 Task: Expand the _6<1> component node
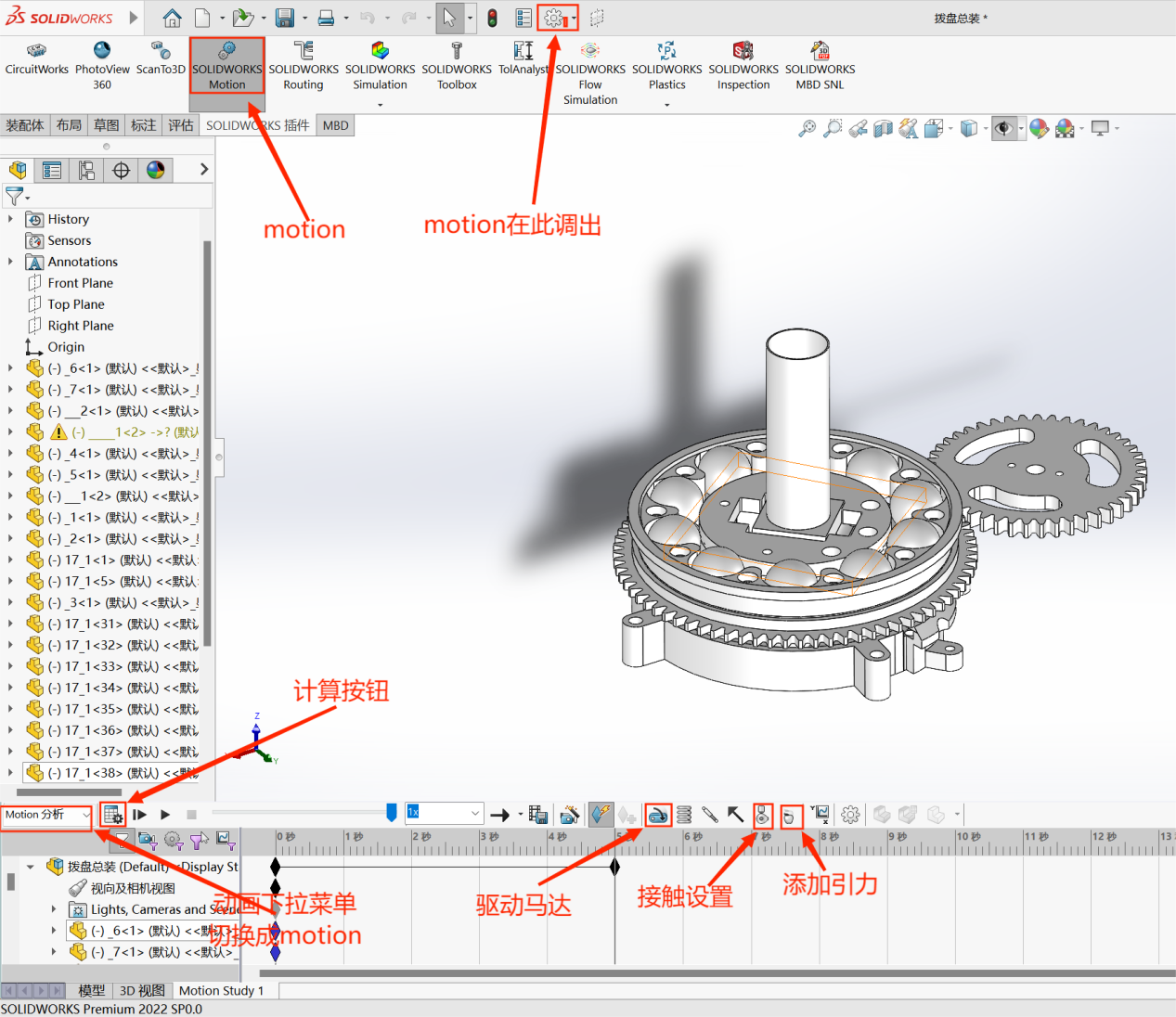[x=11, y=368]
